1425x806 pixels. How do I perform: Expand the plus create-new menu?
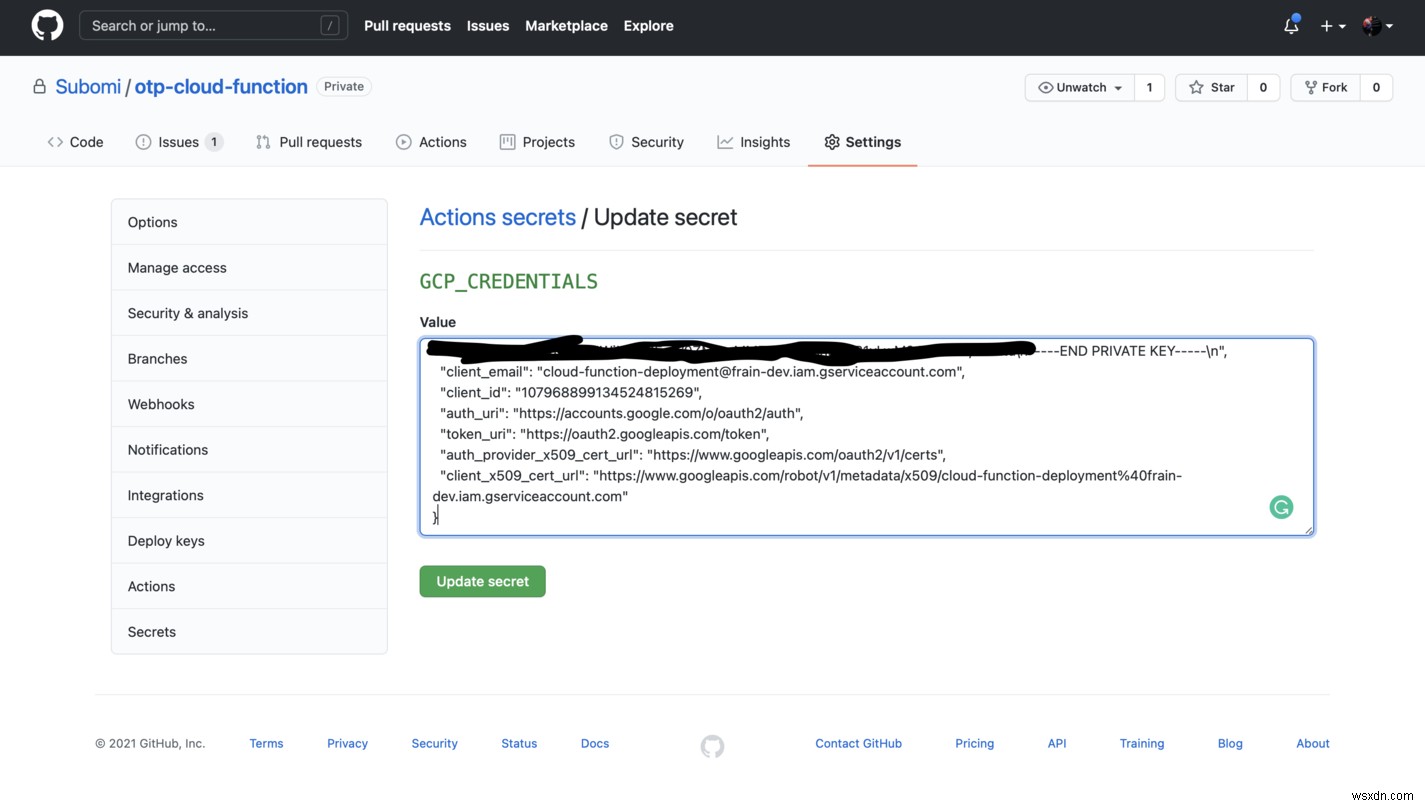[x=1332, y=26]
